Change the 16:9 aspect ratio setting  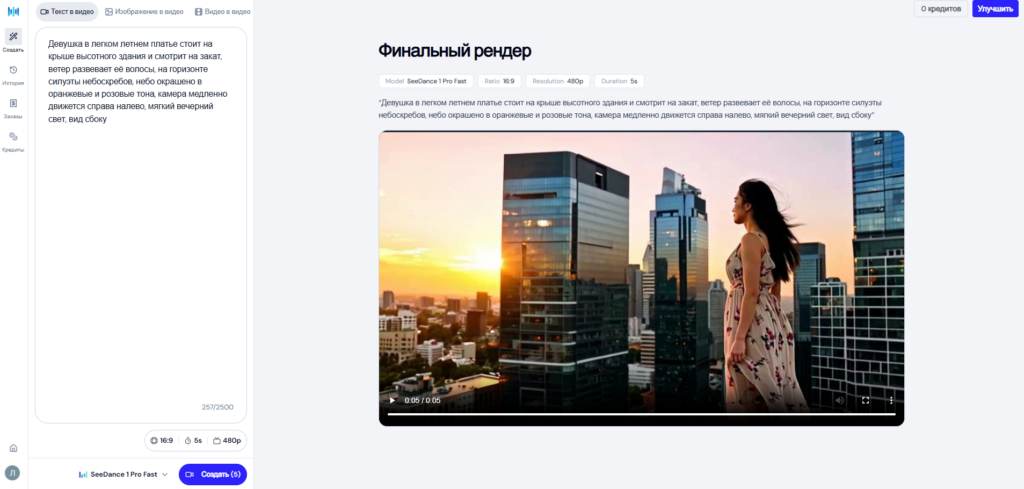161,441
